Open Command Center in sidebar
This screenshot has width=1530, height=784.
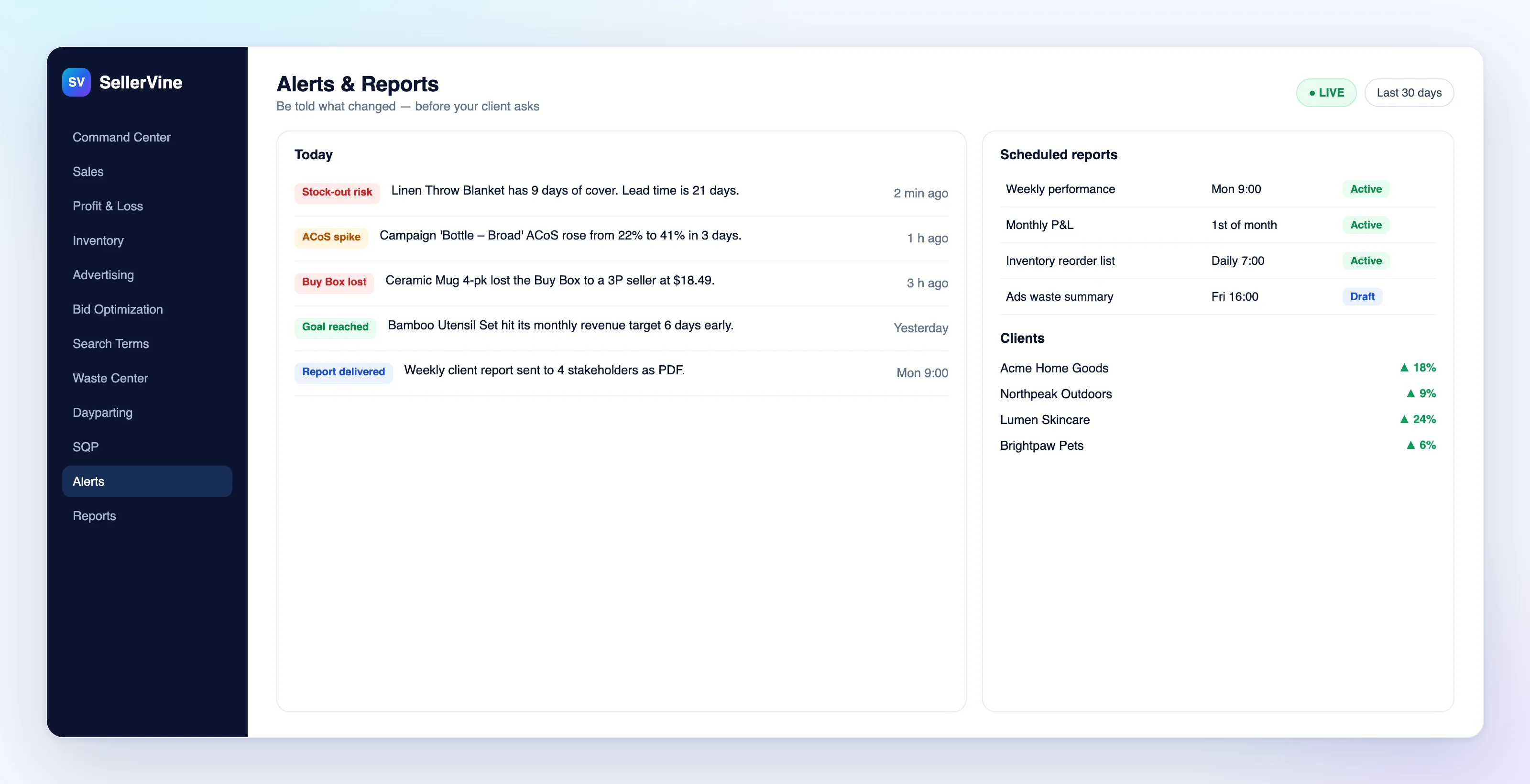tap(147, 137)
